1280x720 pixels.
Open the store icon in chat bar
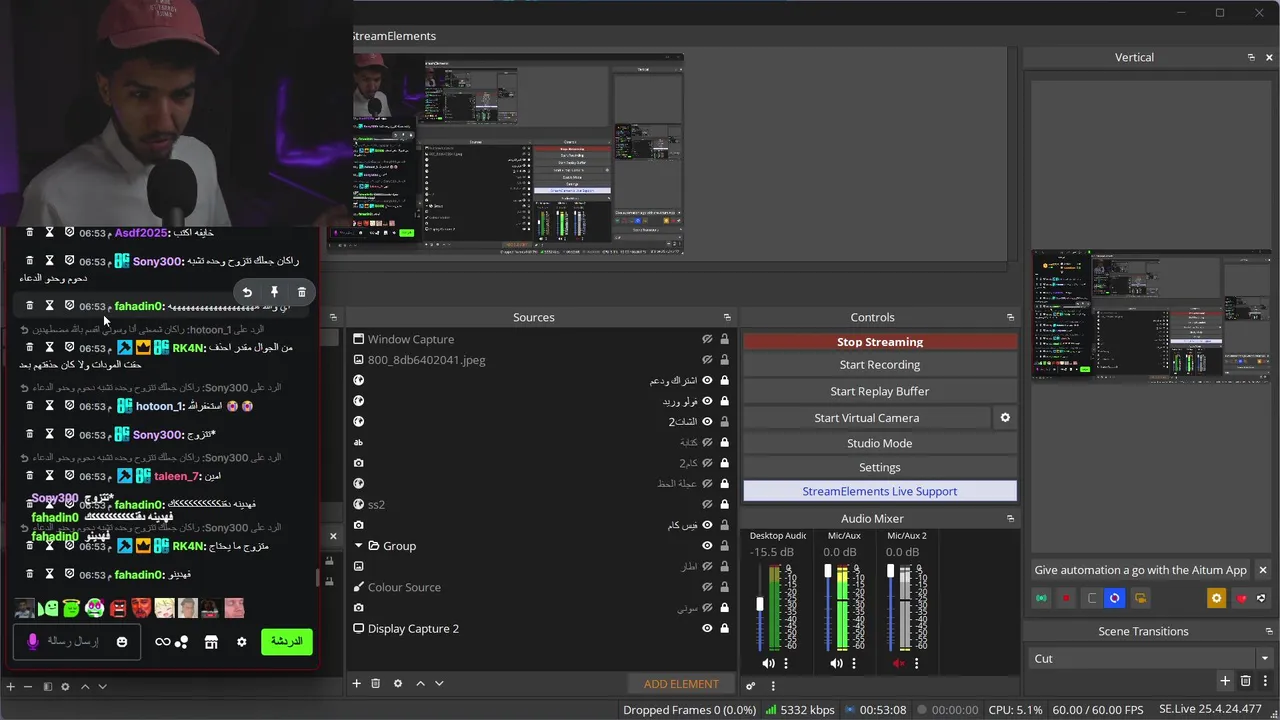point(211,642)
